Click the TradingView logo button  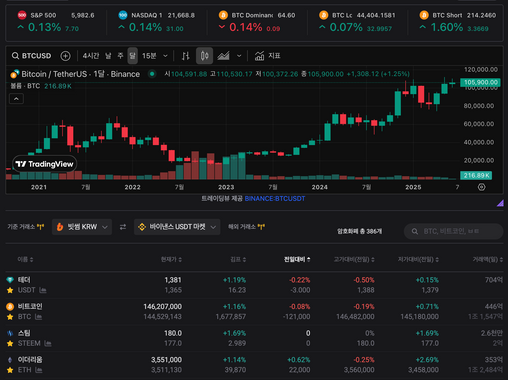(44, 164)
